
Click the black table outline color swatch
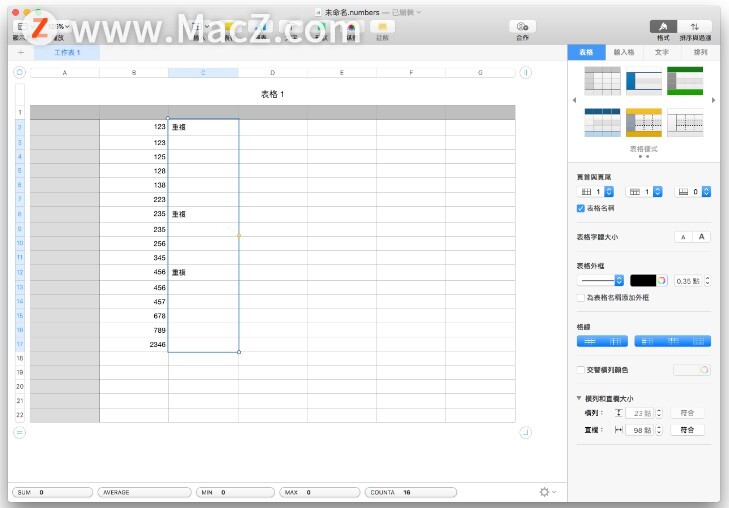point(643,280)
